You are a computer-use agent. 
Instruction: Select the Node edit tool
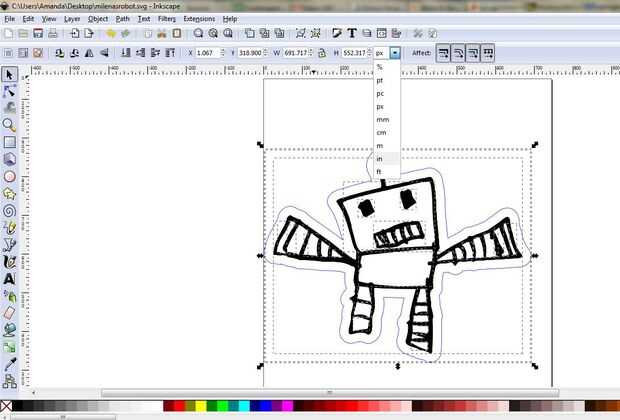(9, 91)
